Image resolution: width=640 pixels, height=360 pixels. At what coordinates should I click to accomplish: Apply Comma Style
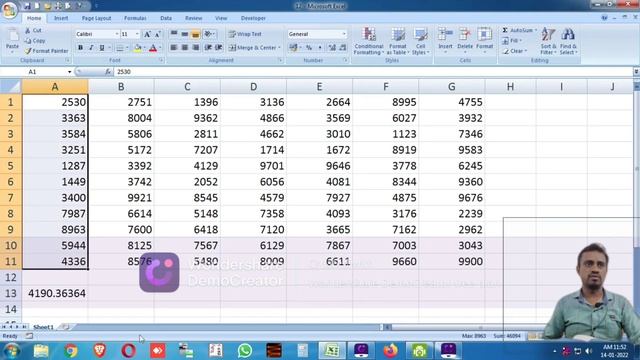tap(320, 48)
